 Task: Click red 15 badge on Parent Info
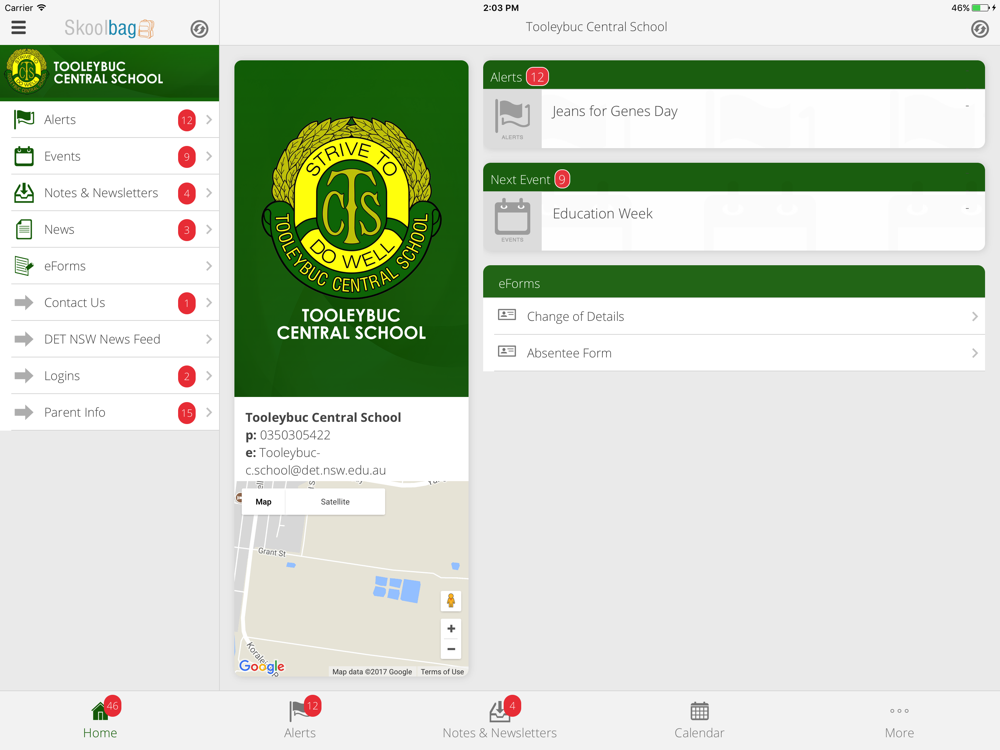pyautogui.click(x=186, y=413)
